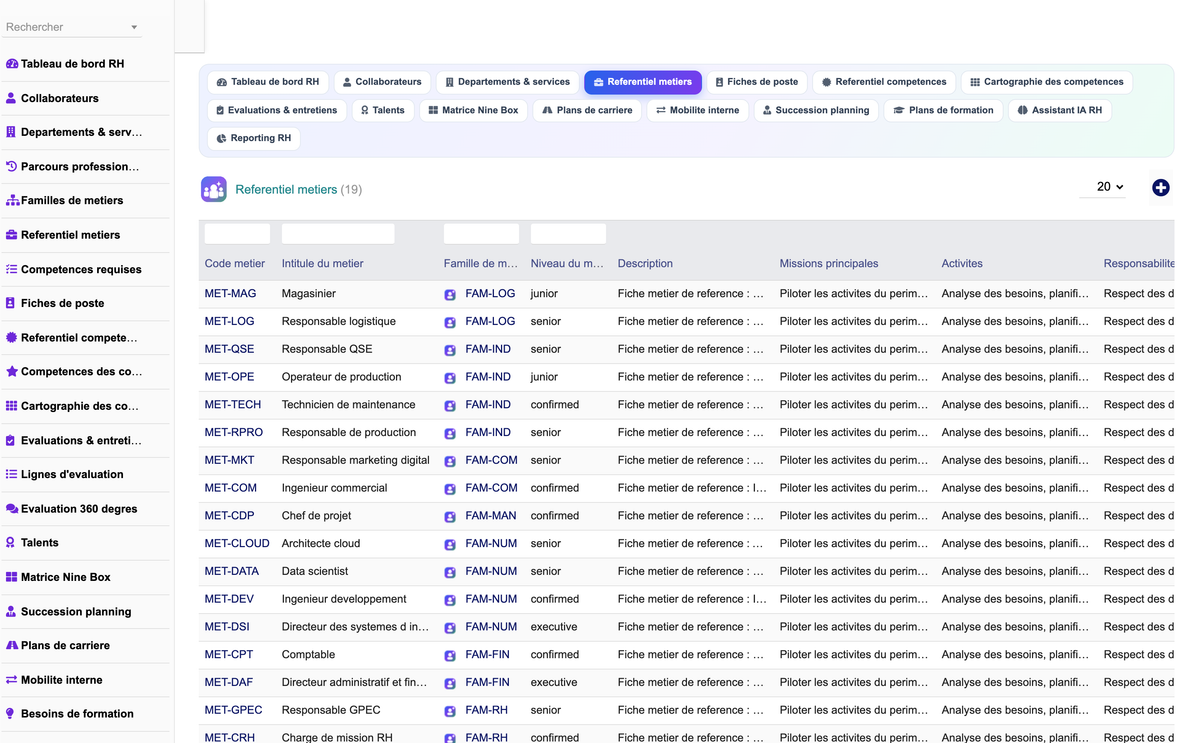Open the Plans de formation tab
Screen dimensions: 1200x743
pos(943,110)
